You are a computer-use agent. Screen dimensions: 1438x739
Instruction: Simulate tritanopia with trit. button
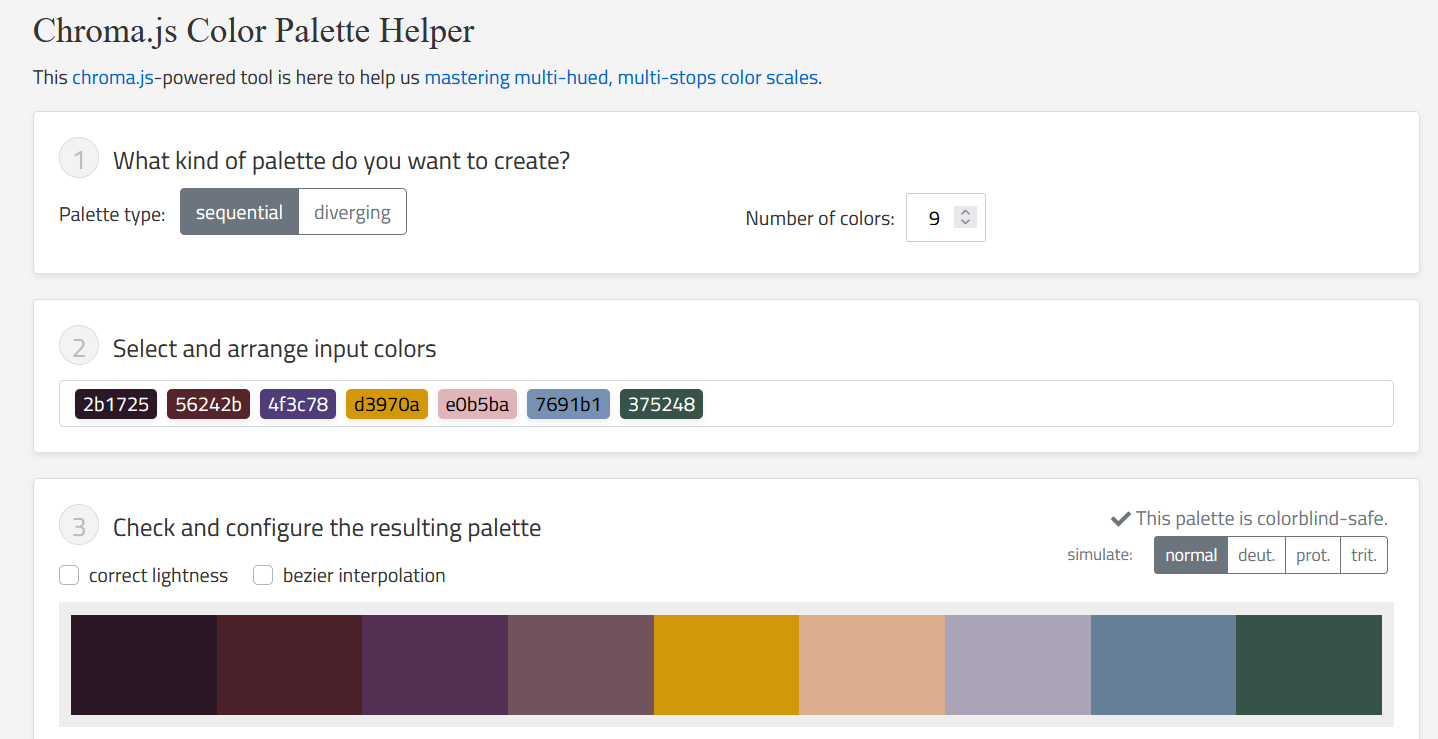[x=1363, y=555]
